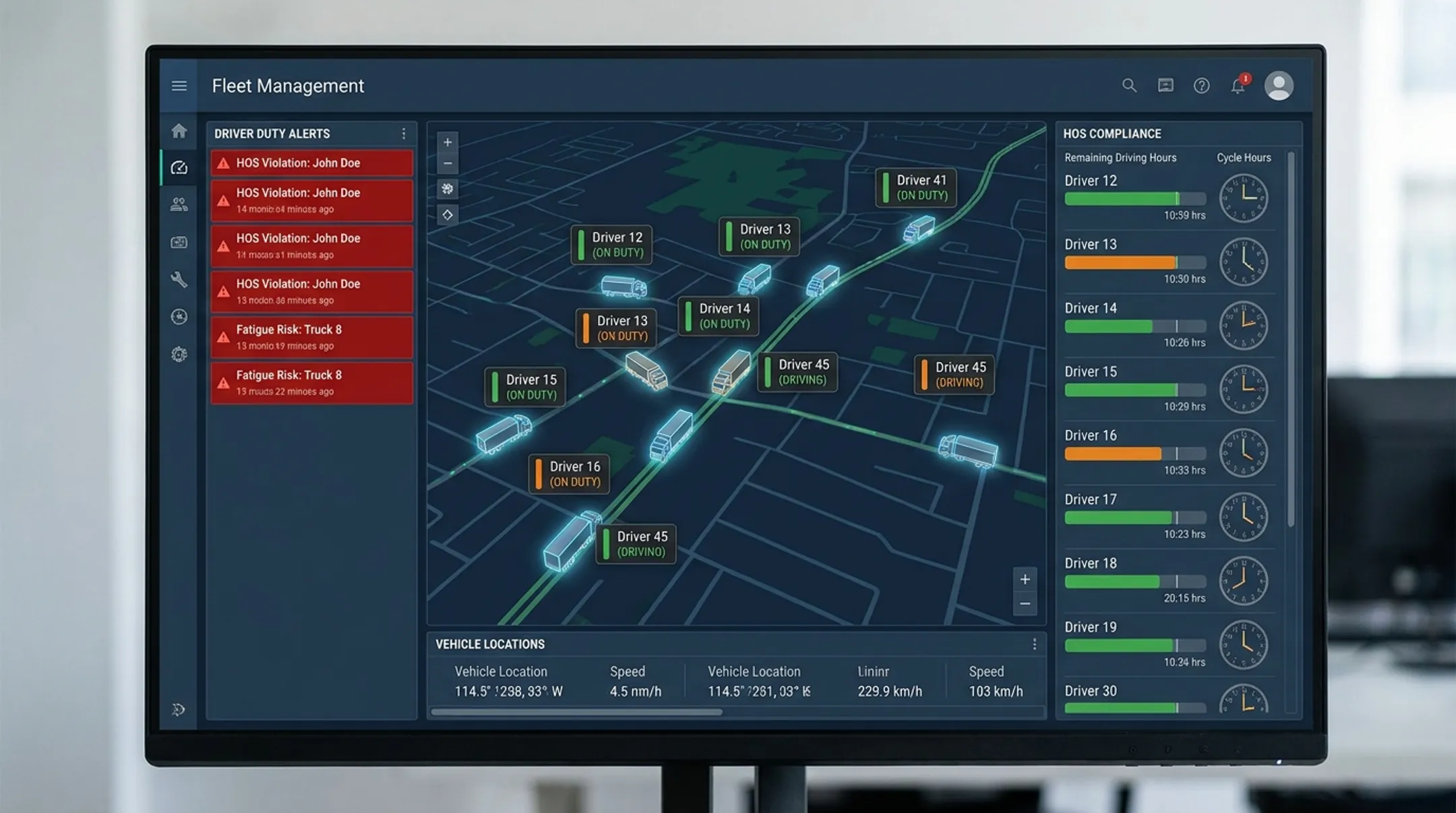Click Driver 12's cycle hours clock
The image size is (1456, 813).
(x=1243, y=198)
